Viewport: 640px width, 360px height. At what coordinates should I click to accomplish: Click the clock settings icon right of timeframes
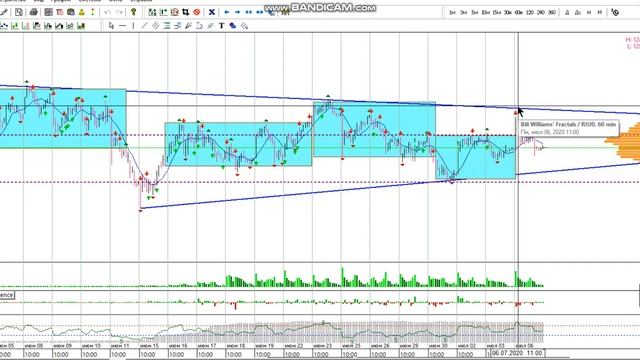click(615, 12)
